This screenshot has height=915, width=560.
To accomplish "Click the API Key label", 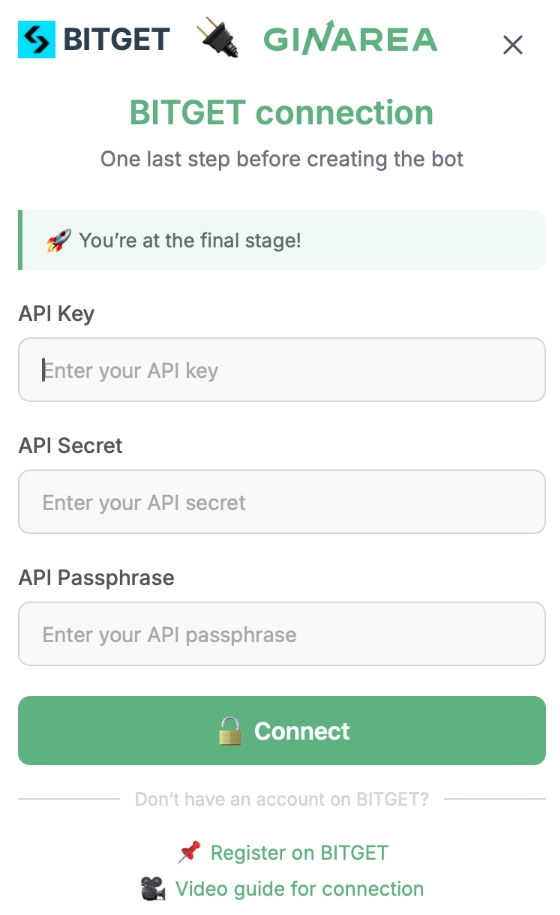I will point(57,314).
